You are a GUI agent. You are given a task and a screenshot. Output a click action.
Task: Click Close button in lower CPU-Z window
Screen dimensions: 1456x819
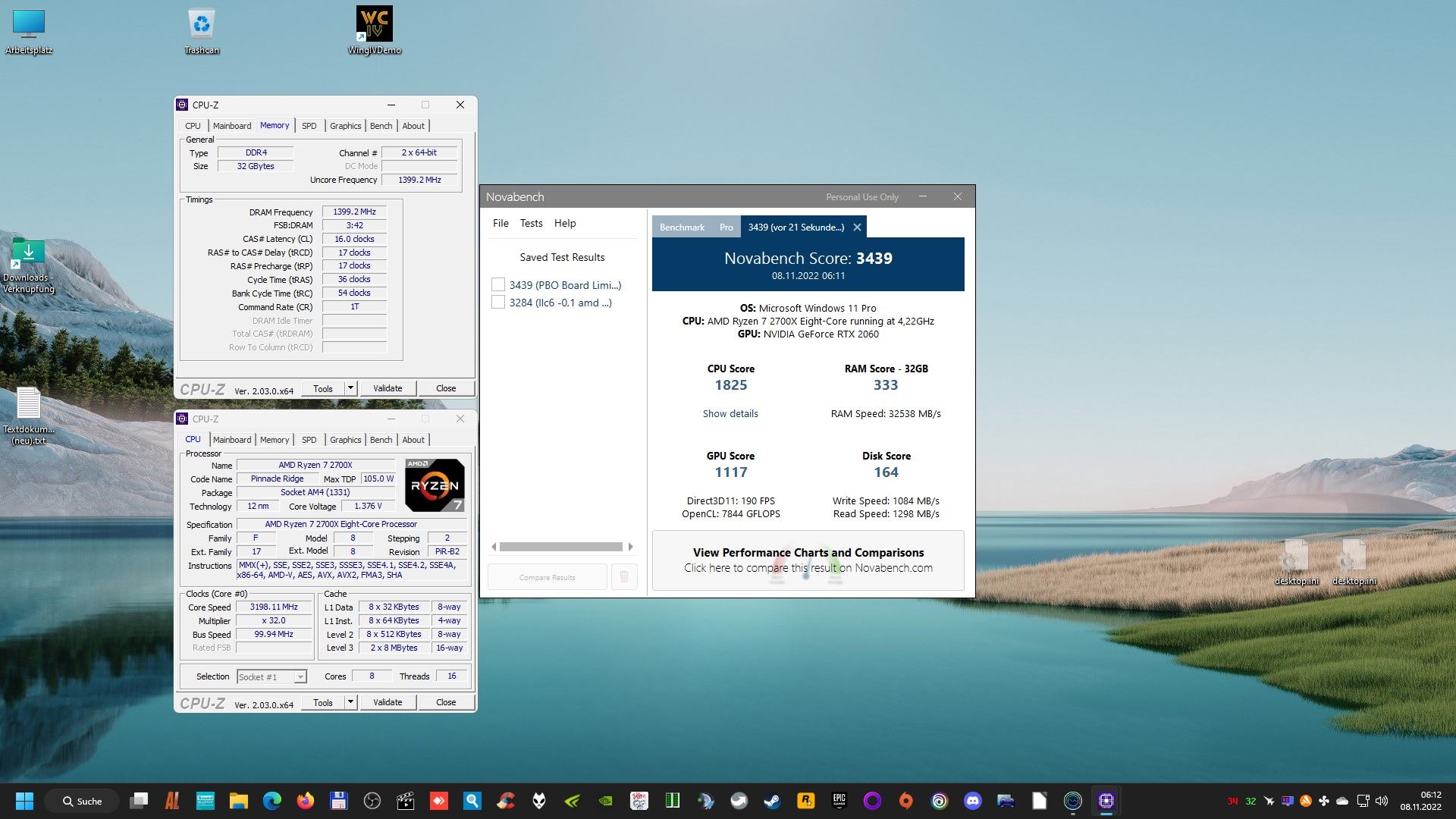pyautogui.click(x=446, y=702)
